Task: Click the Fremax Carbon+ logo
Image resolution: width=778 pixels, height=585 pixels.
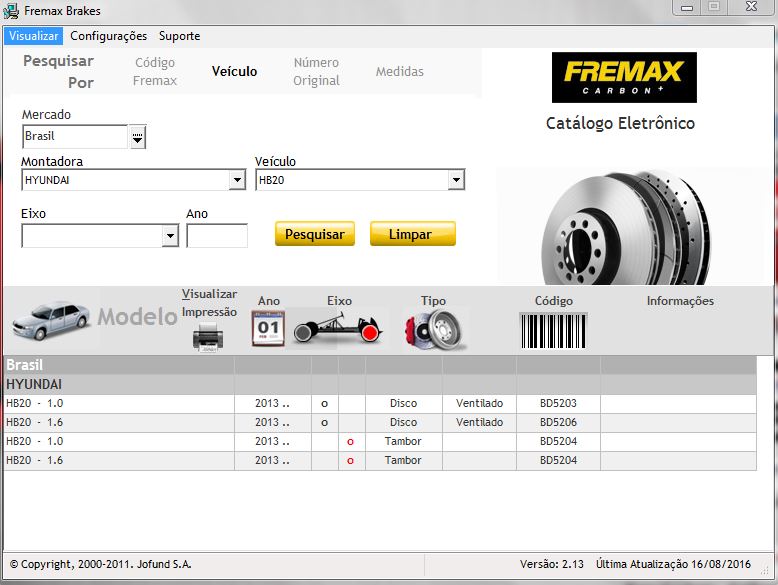Action: (x=624, y=77)
